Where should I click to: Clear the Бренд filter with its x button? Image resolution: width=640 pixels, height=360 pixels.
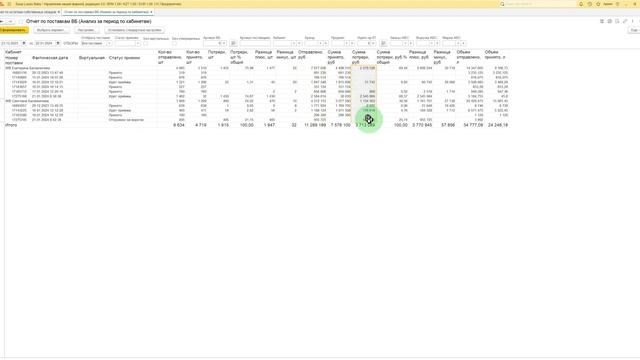pos(326,43)
